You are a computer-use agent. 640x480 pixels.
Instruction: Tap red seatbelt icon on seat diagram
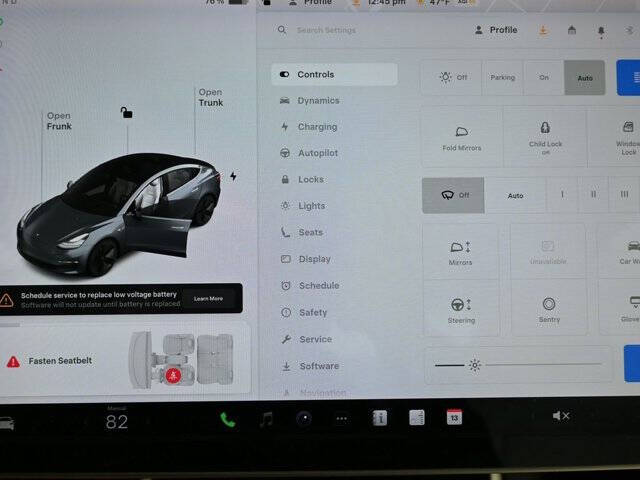(x=173, y=375)
